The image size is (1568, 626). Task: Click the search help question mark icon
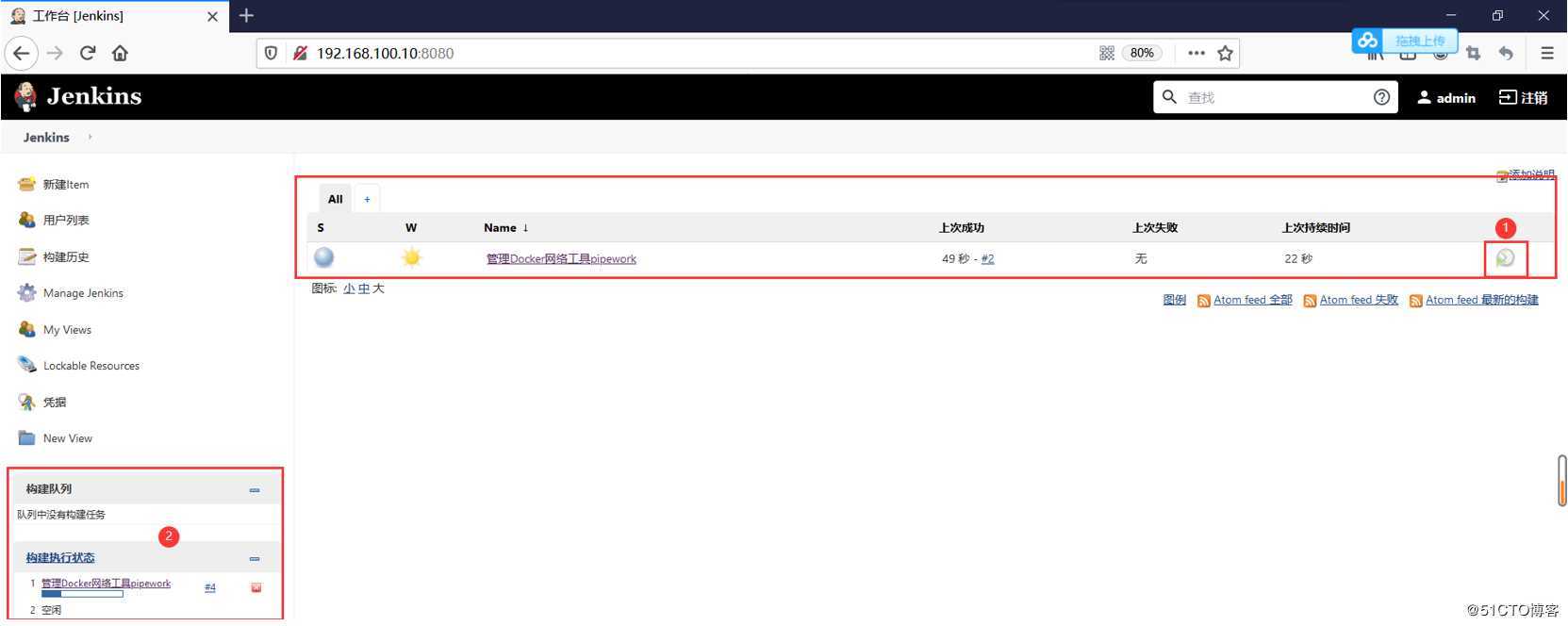(1381, 97)
